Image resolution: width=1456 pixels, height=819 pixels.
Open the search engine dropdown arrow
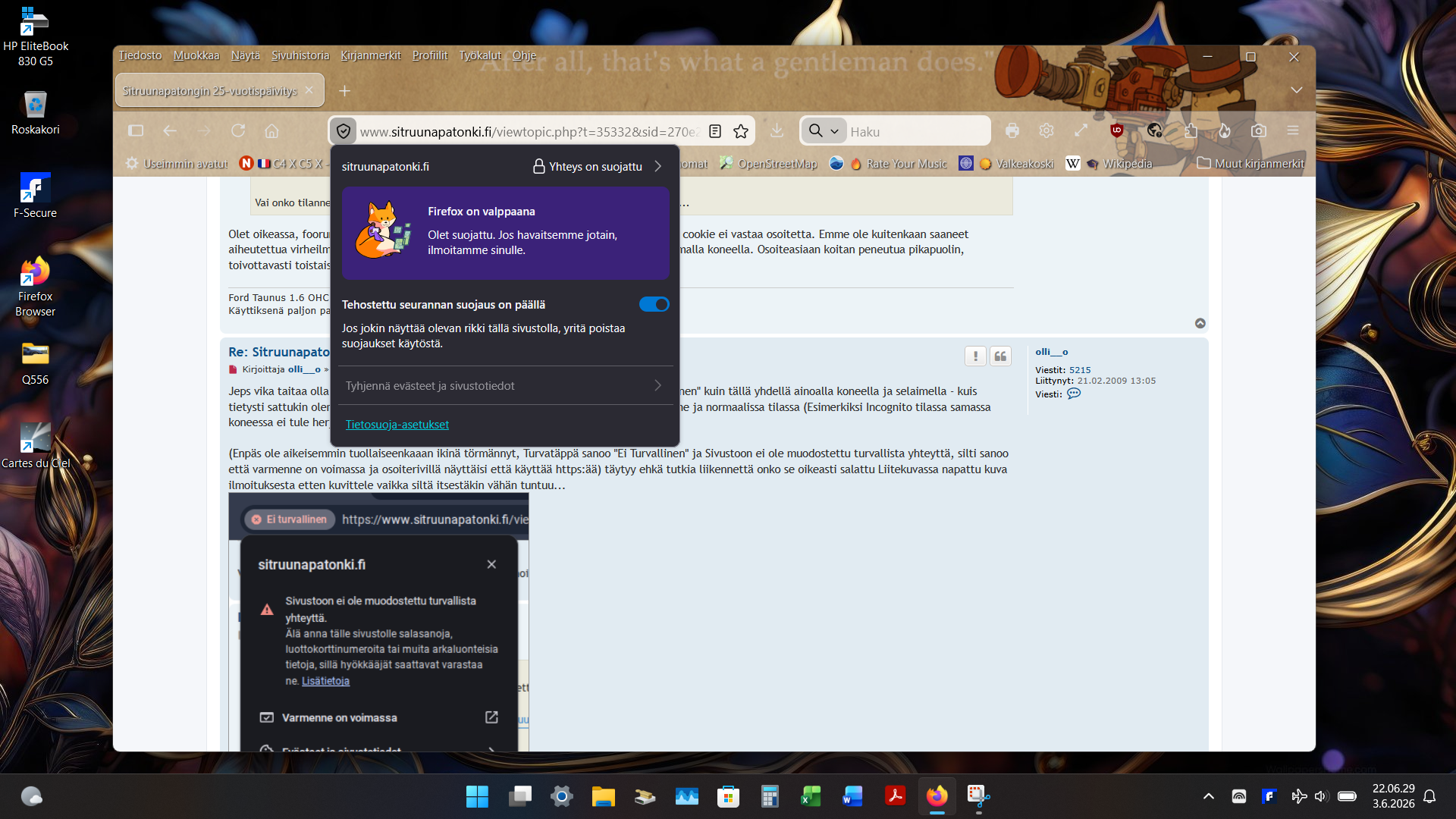click(834, 131)
